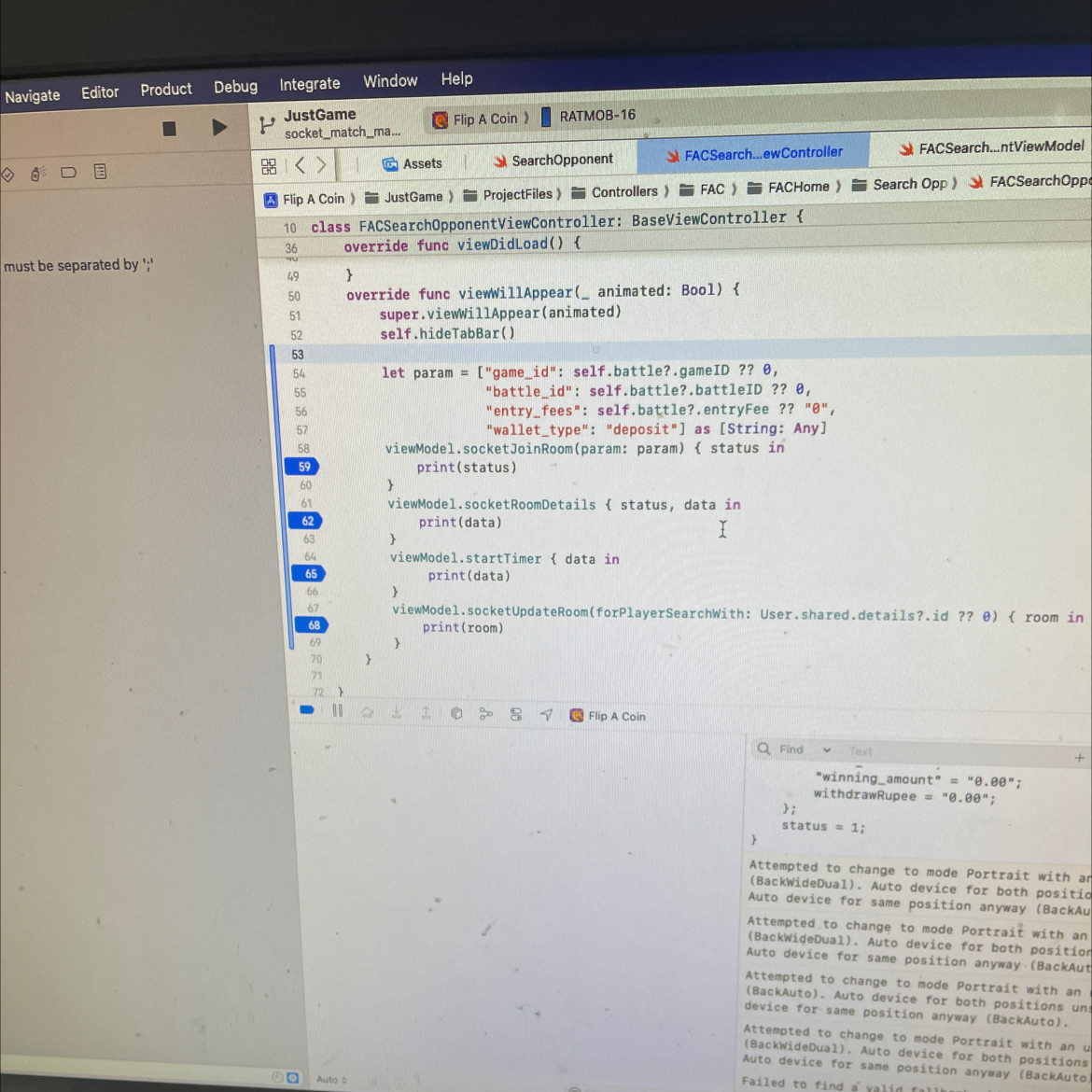This screenshot has width=1092, height=1092.
Task: Click the class FACSearchOpponentViewController sticky header line
Action: 556,222
